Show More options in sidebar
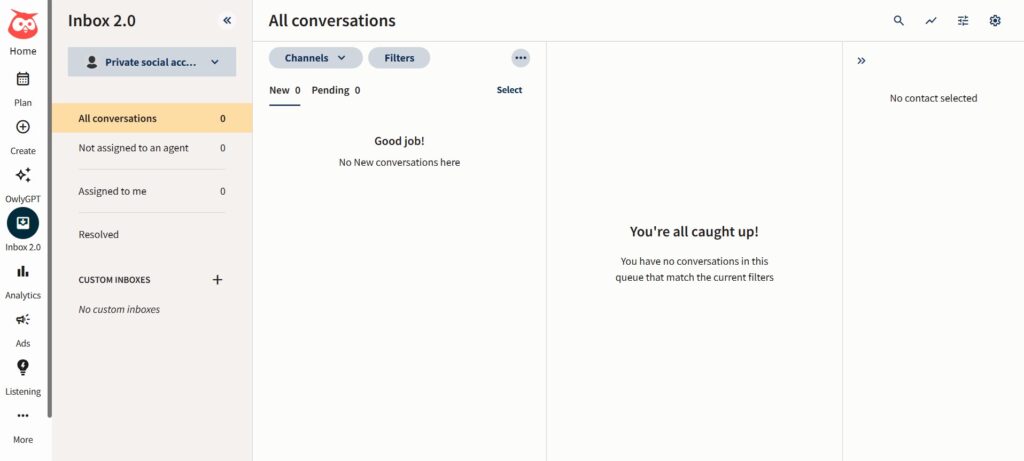Viewport: 1024px width, 461px height. (x=23, y=415)
